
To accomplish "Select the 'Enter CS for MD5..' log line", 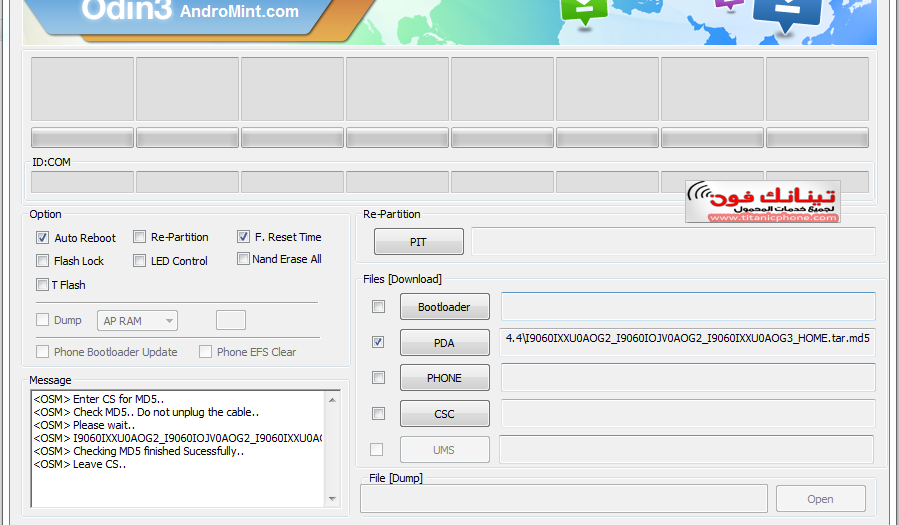I will 99,399.
